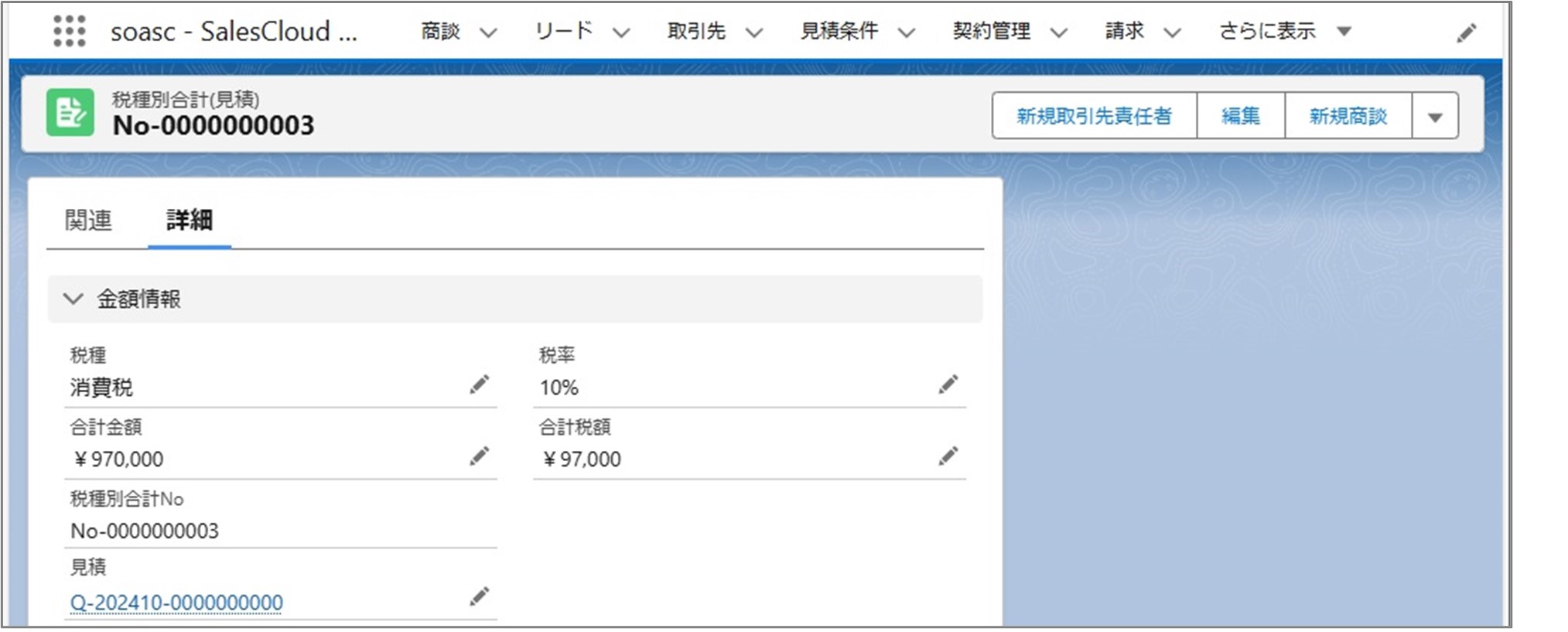The width and height of the screenshot is (1568, 632).
Task: Edit the 税率 field using pencil icon
Action: click(948, 384)
